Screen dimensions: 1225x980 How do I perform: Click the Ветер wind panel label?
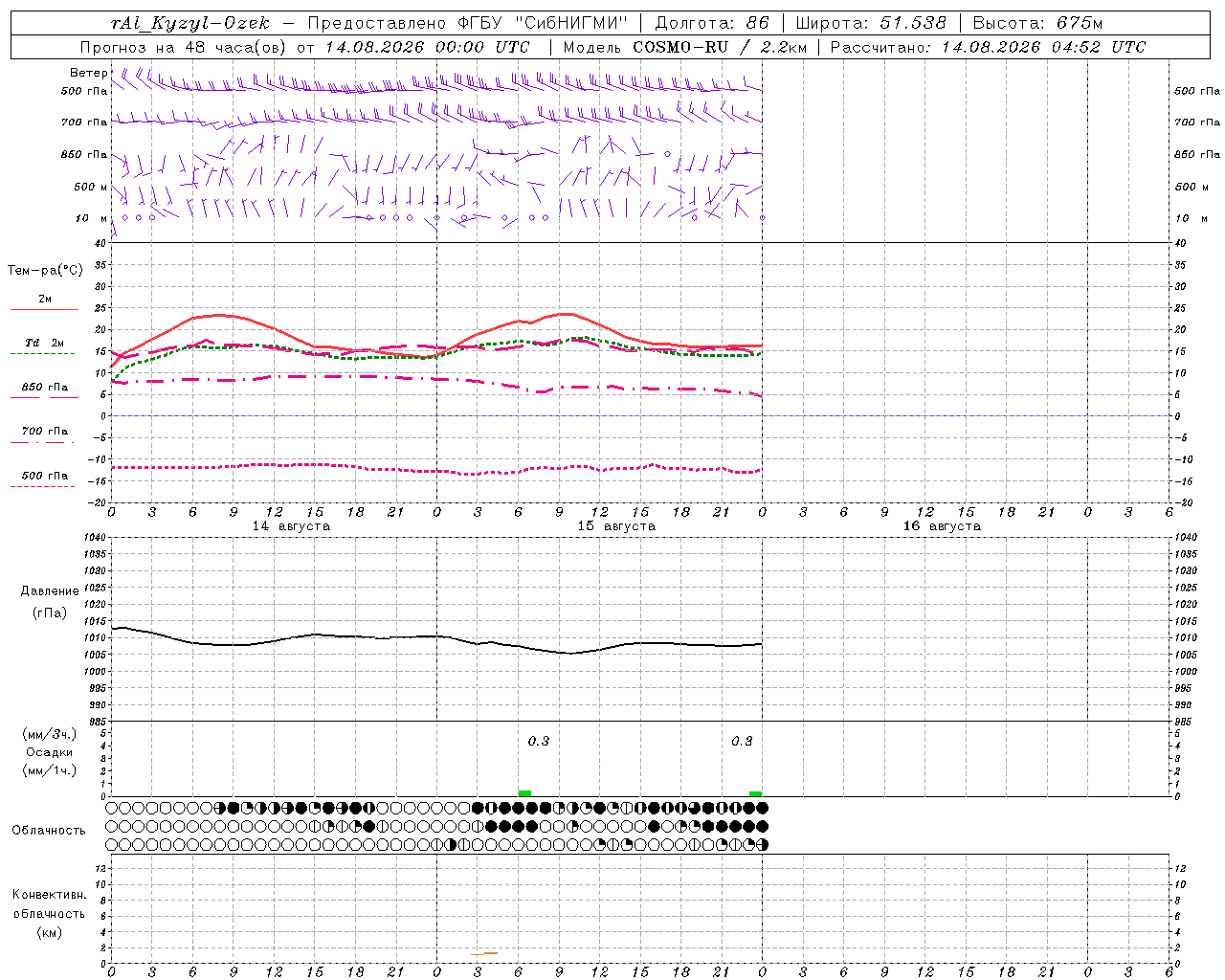(88, 73)
